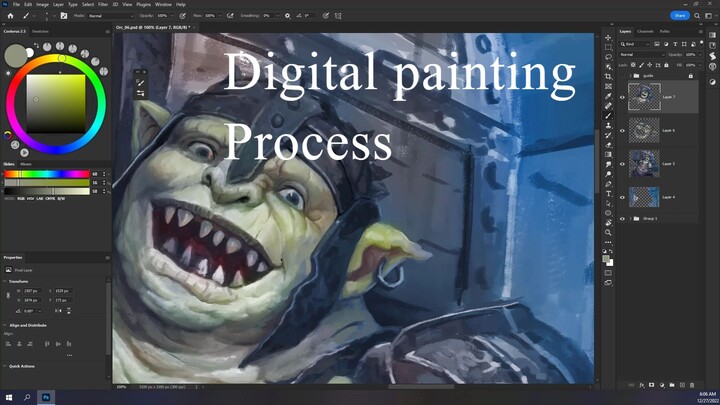Click the search icon in top right
This screenshot has width=720, height=405.
(697, 16)
